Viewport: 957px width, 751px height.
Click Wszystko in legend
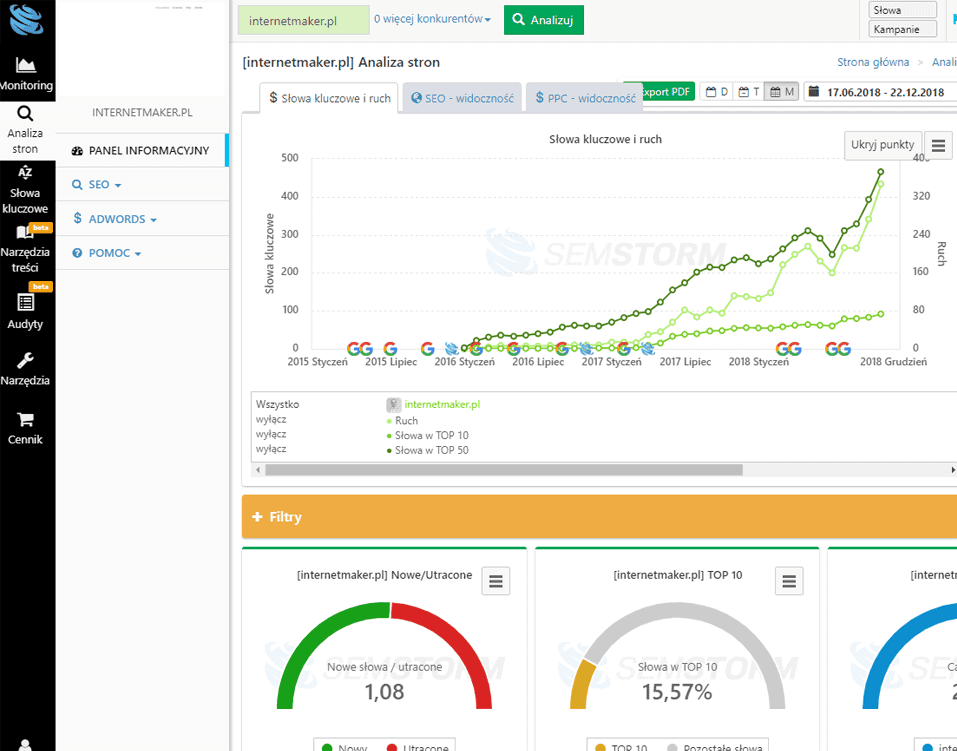[277, 404]
